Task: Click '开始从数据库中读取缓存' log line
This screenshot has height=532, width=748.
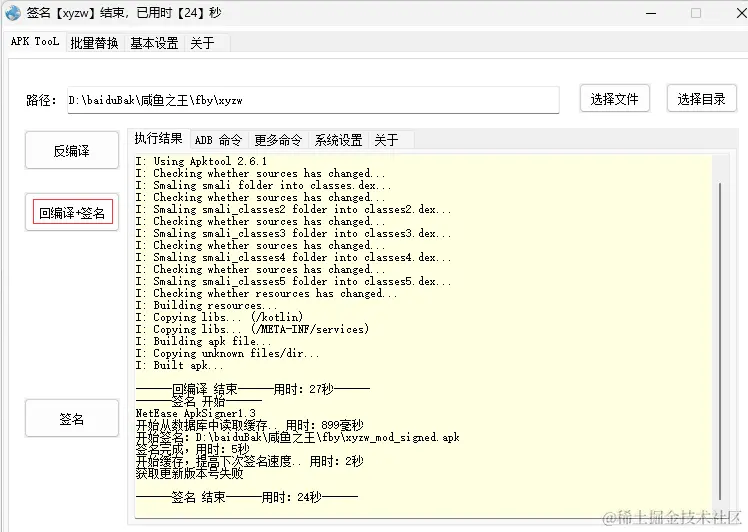Action: pos(249,425)
